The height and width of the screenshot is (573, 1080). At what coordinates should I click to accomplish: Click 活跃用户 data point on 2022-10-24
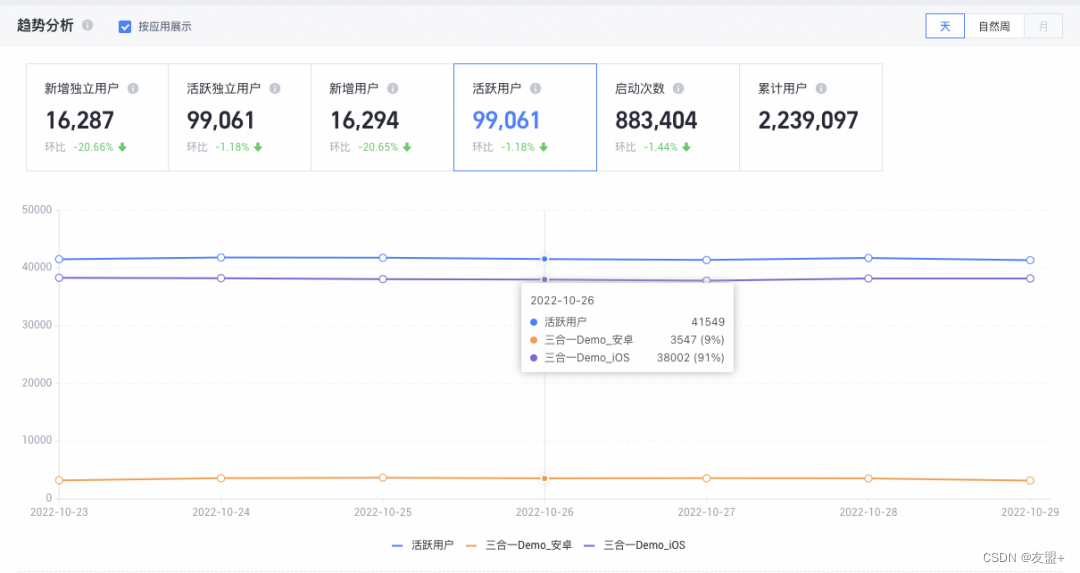[x=221, y=258]
